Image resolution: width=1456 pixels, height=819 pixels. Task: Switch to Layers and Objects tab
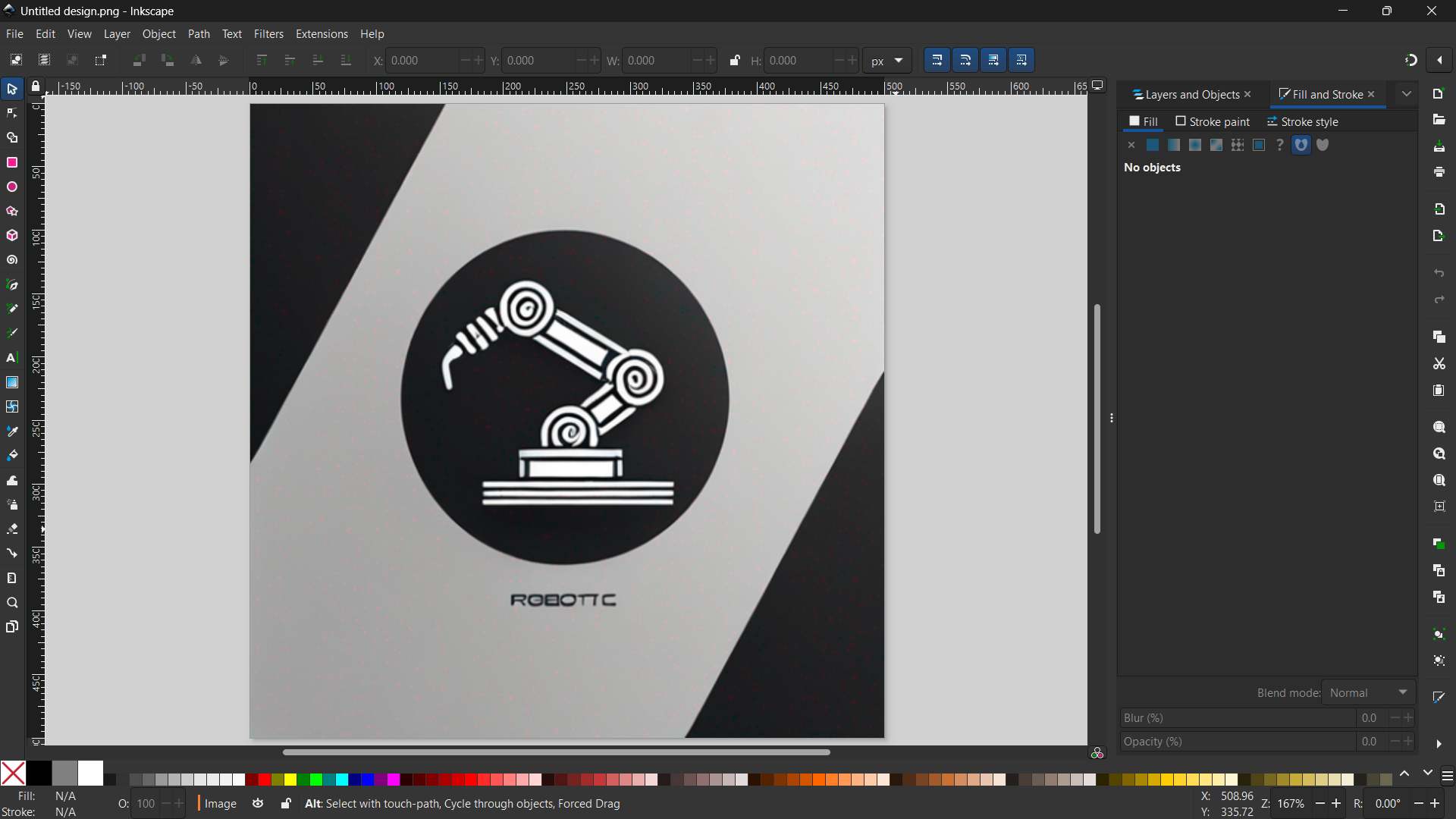tap(1186, 95)
